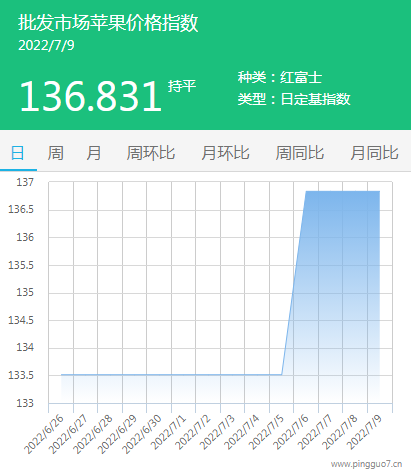Switch to 周环比 tab
The image size is (411, 474).
(x=151, y=153)
